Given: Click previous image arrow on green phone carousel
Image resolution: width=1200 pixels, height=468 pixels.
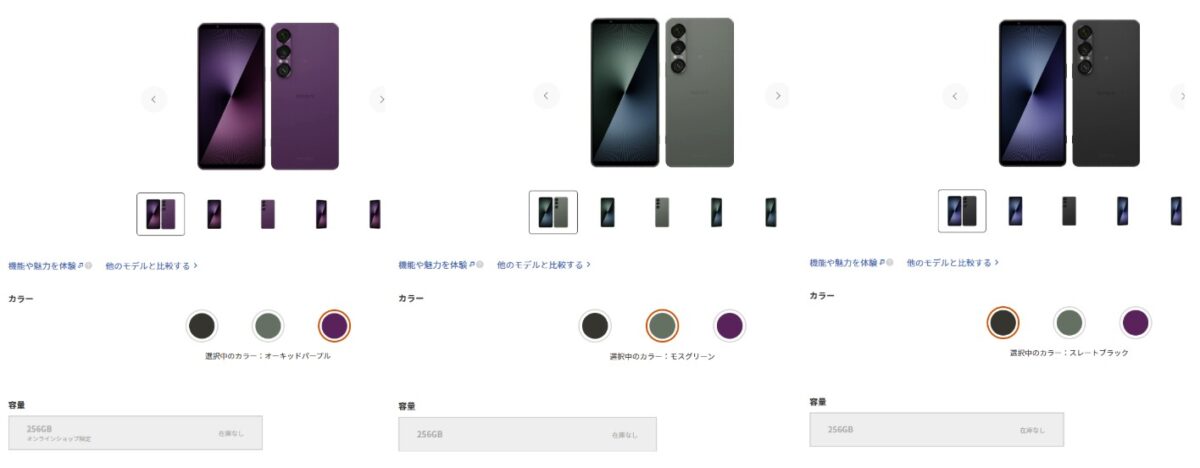Looking at the screenshot, I should point(546,96).
